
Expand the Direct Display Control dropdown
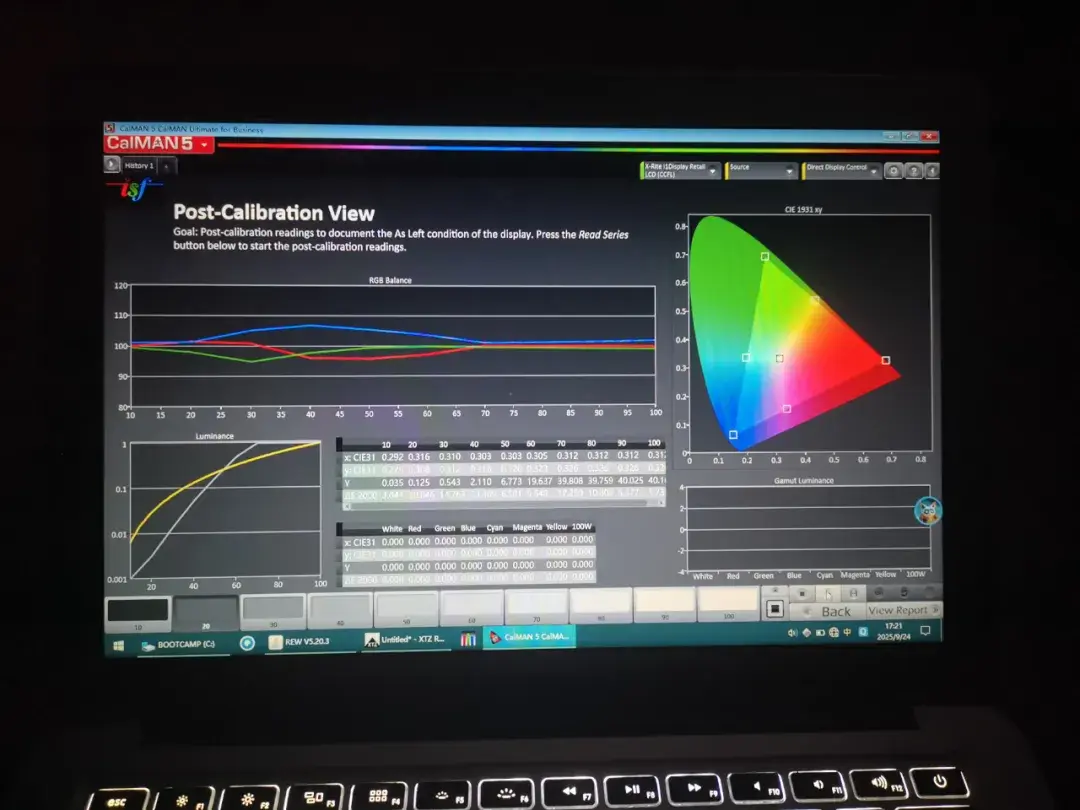[842, 171]
